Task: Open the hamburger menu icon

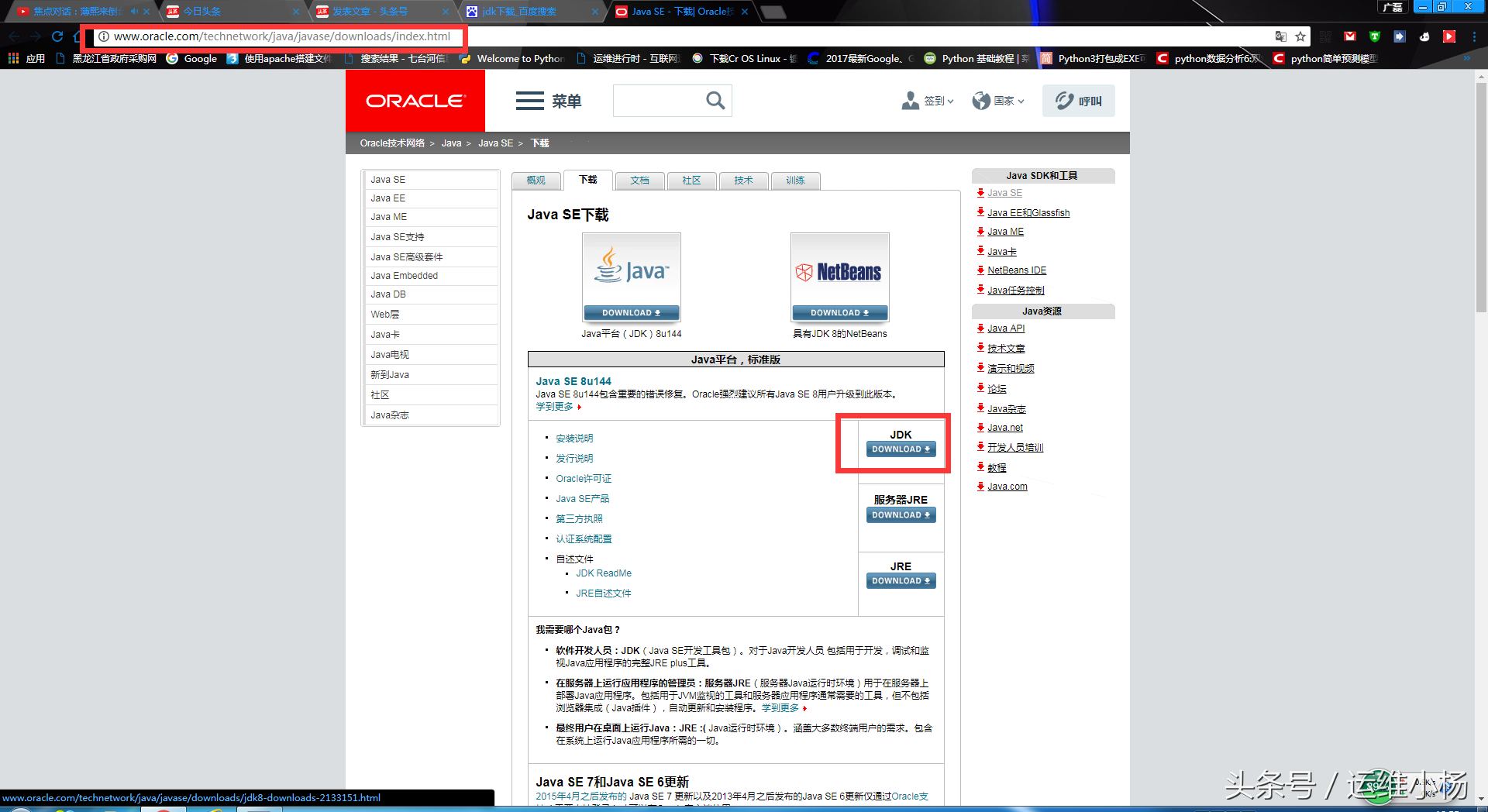Action: [530, 101]
